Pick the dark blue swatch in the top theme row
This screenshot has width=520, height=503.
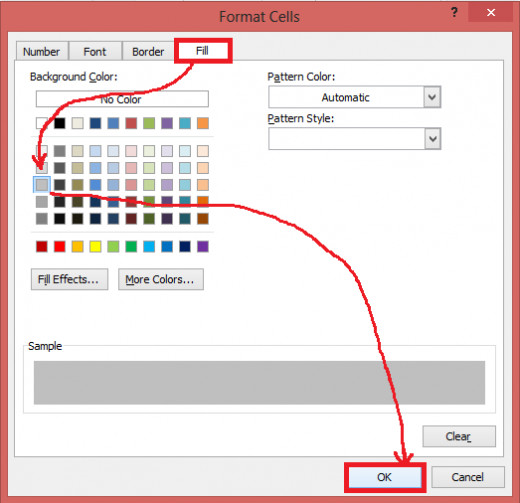coord(95,123)
